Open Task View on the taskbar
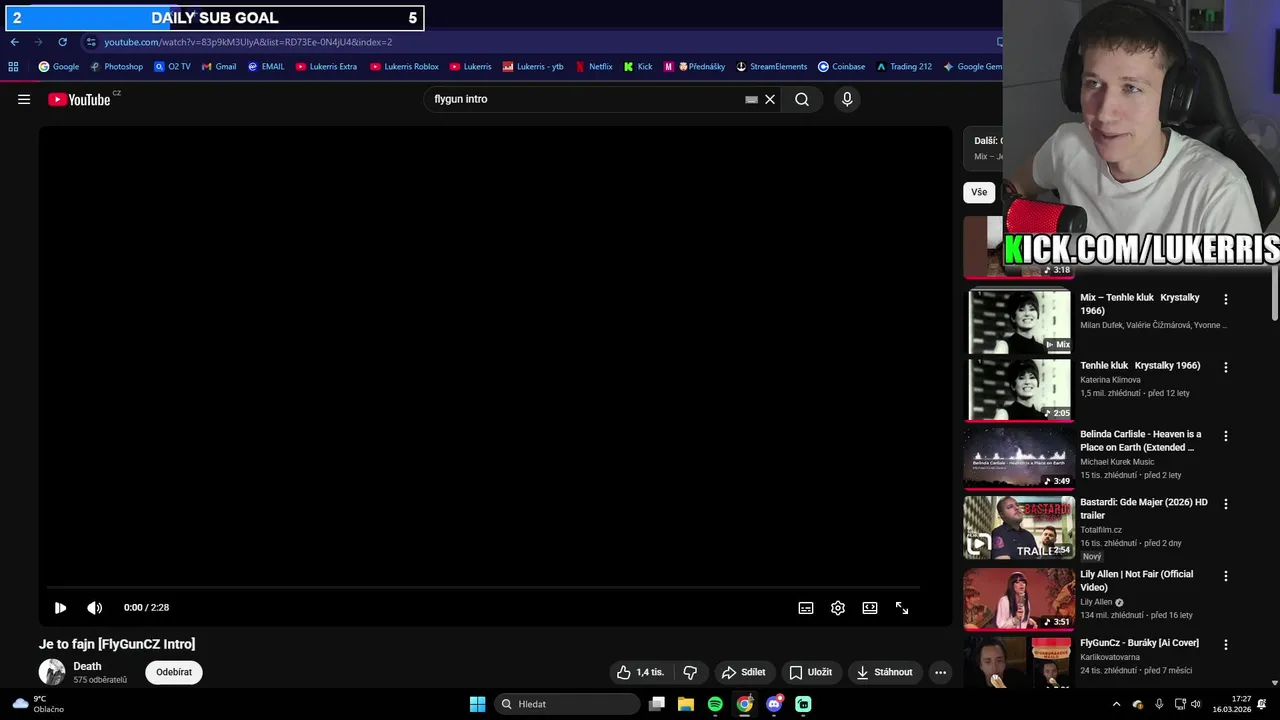Image resolution: width=1280 pixels, height=720 pixels. coord(657,704)
